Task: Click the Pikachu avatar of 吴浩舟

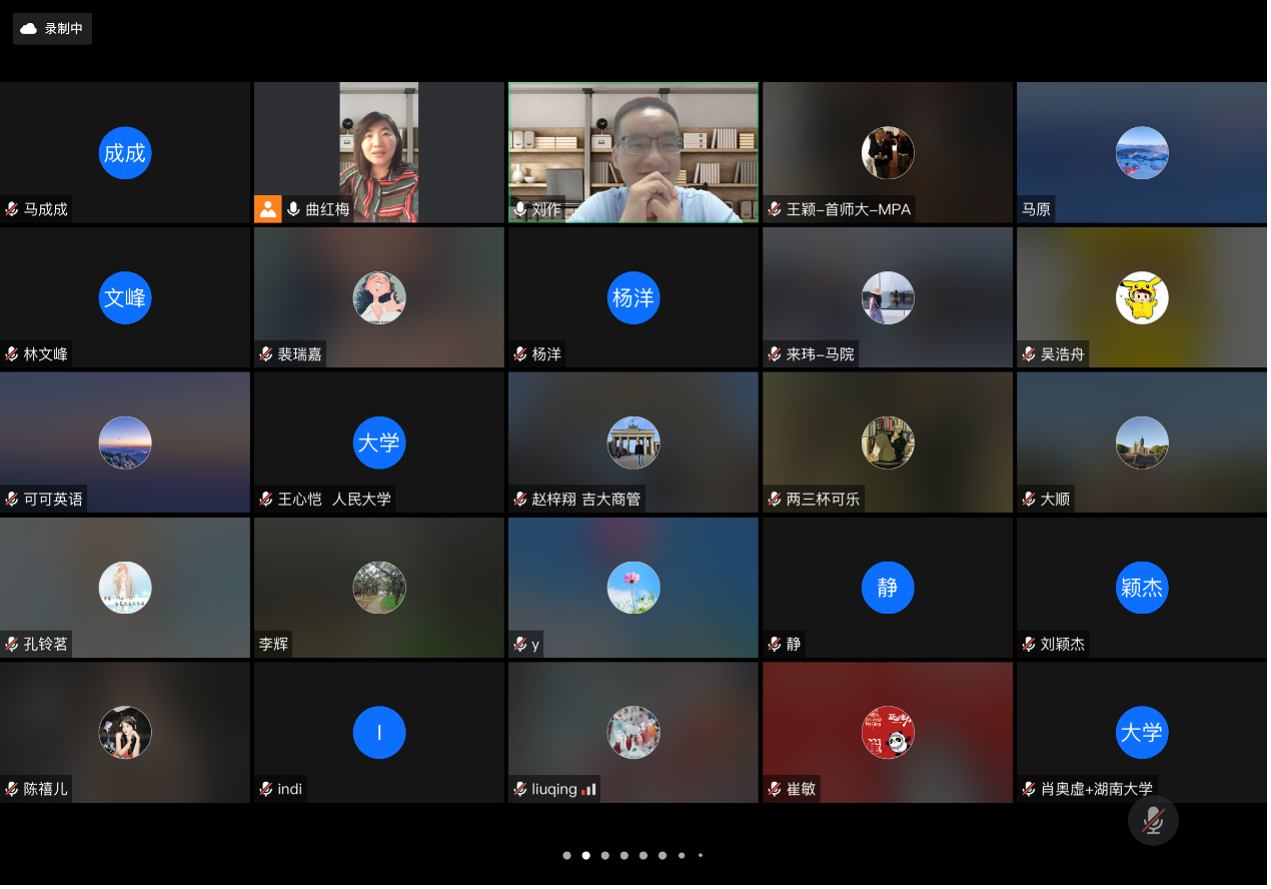Action: click(1142, 298)
